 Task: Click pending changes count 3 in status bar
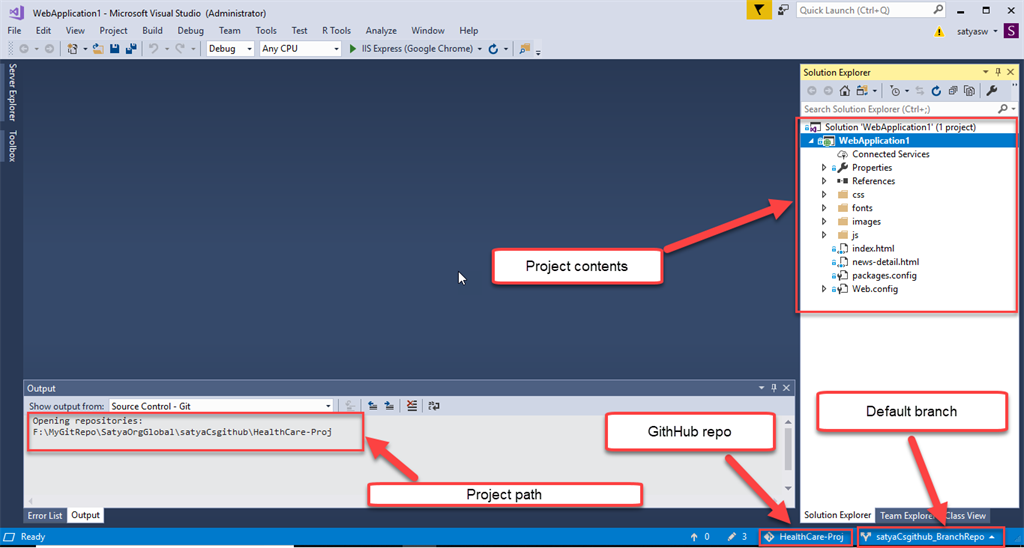click(x=737, y=537)
